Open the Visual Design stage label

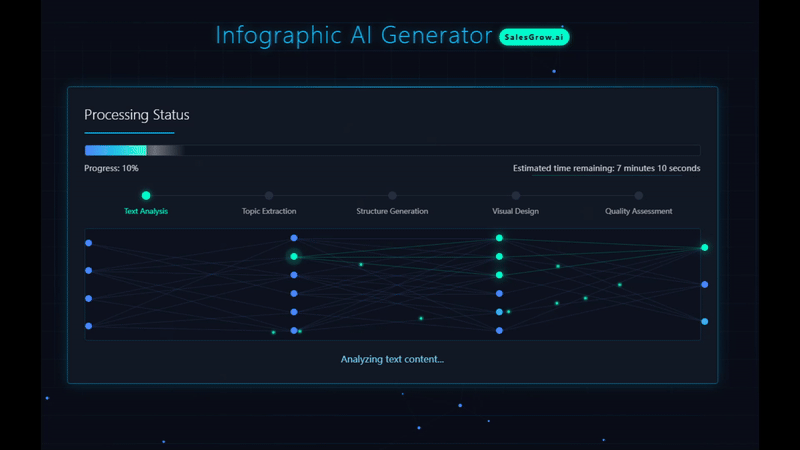pyautogui.click(x=515, y=211)
